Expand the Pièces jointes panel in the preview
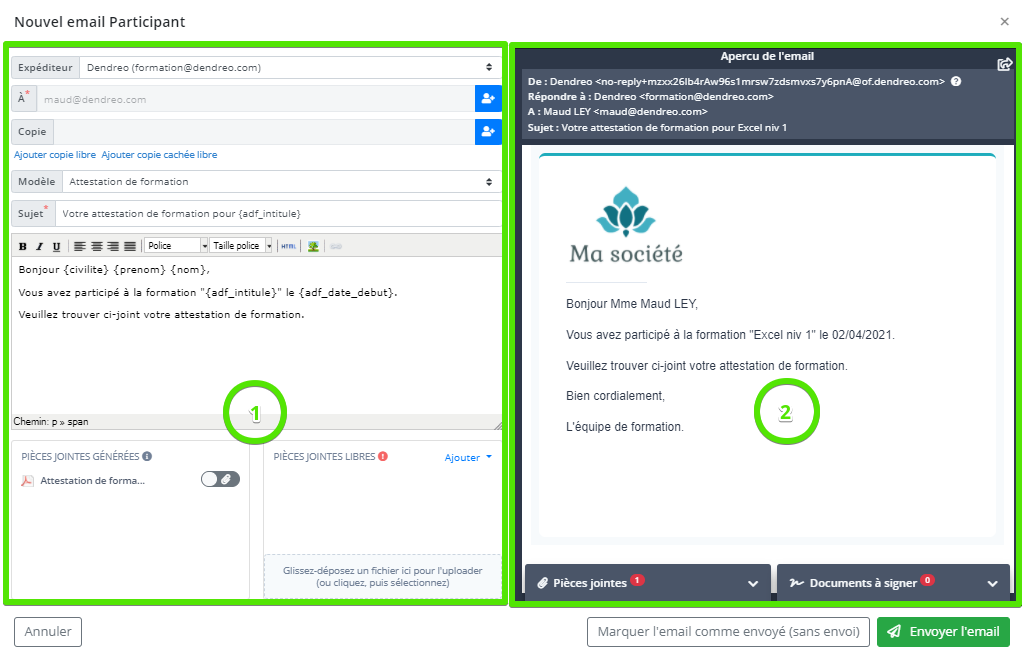Screen dimensions: 1027x657 [x=648, y=583]
